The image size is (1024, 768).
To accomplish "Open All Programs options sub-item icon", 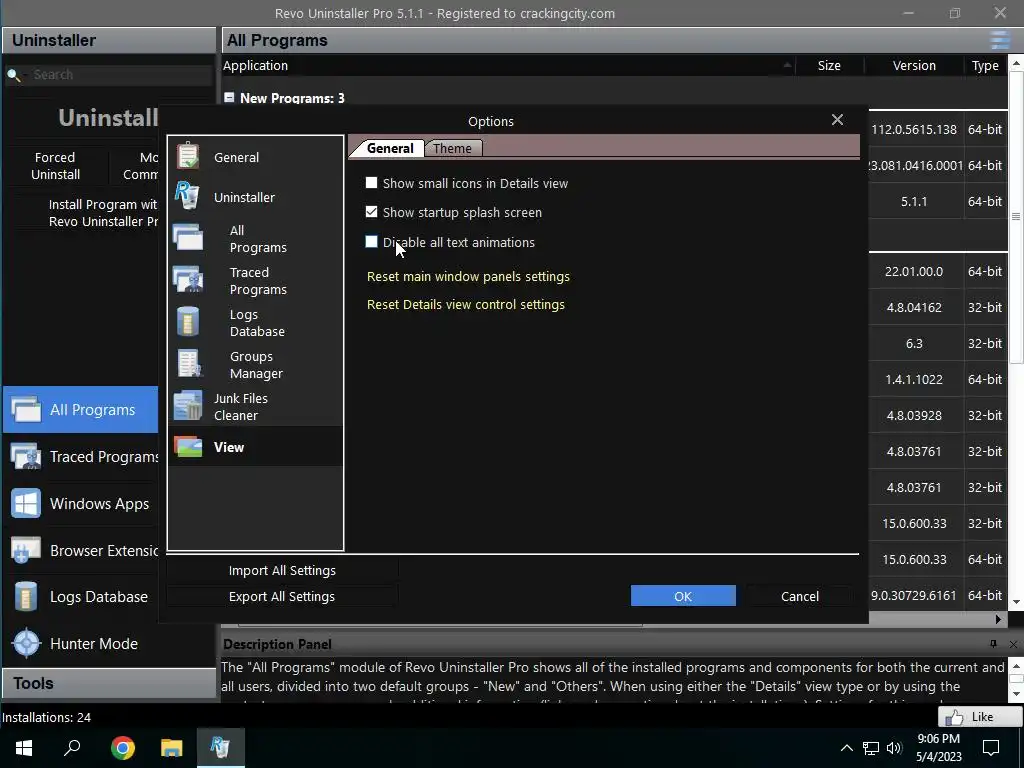I will (x=188, y=238).
